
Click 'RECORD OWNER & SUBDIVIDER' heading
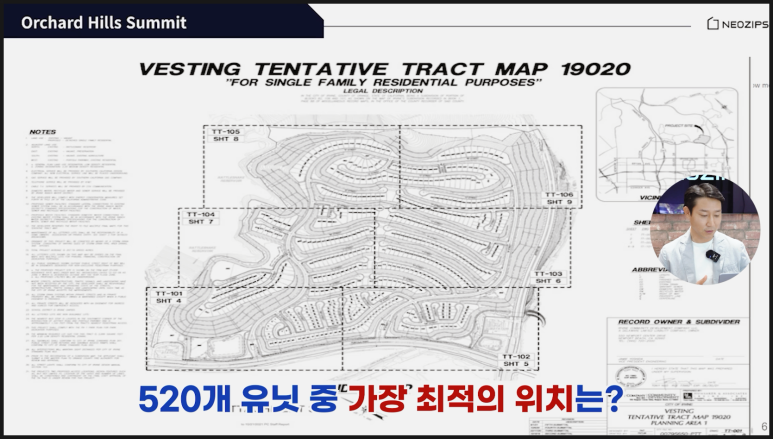pyautogui.click(x=679, y=322)
